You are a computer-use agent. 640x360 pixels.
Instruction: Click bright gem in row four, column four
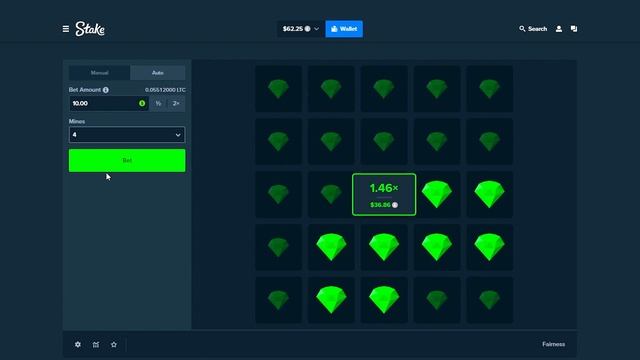click(437, 247)
